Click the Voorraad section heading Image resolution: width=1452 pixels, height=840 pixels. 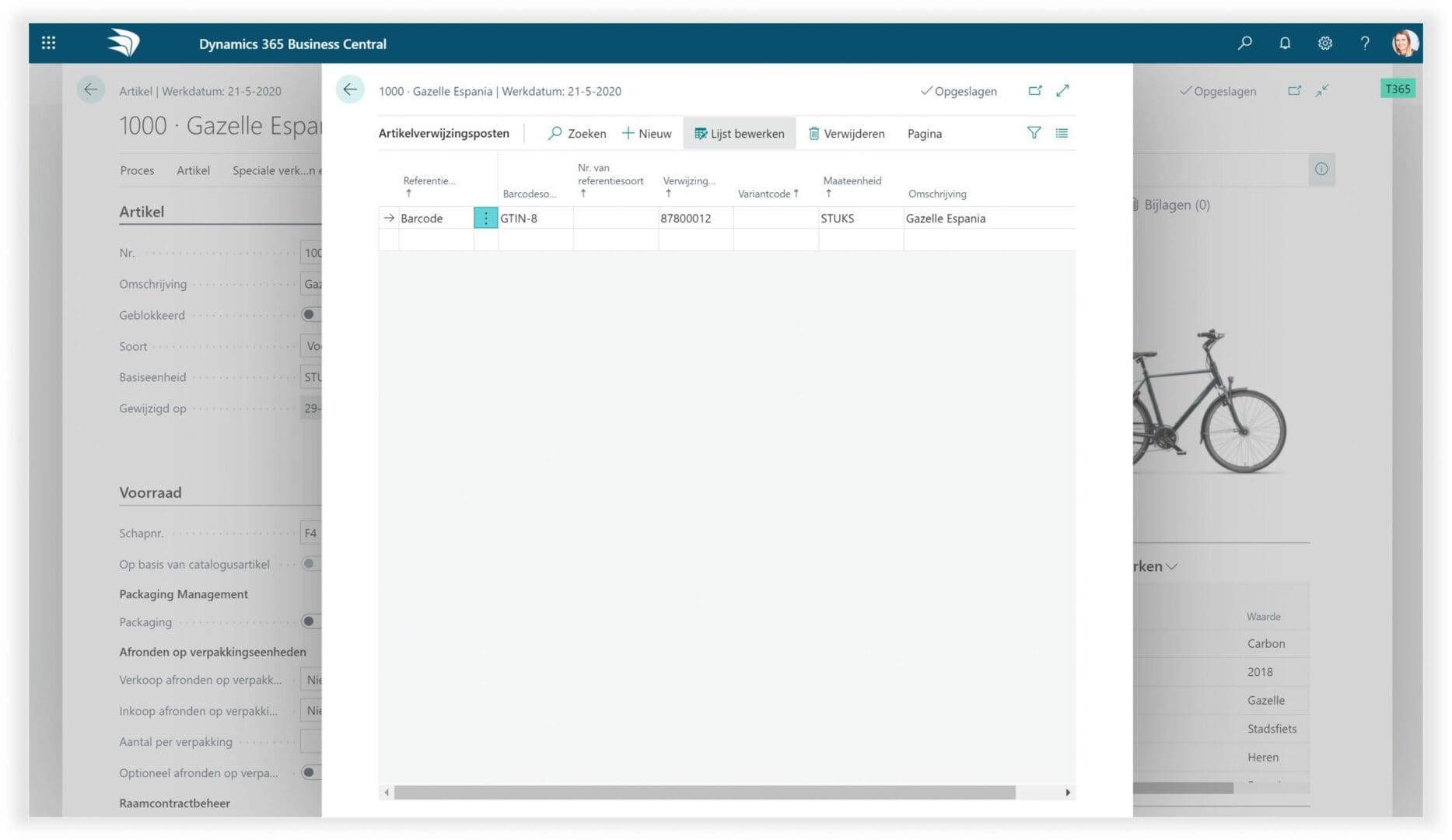tap(150, 492)
